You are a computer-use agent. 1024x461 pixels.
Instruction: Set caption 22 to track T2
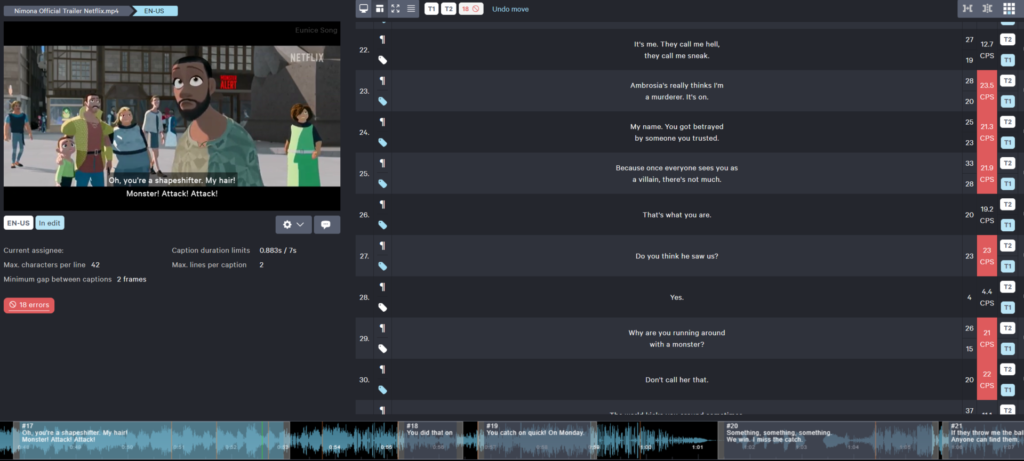pyautogui.click(x=1008, y=38)
